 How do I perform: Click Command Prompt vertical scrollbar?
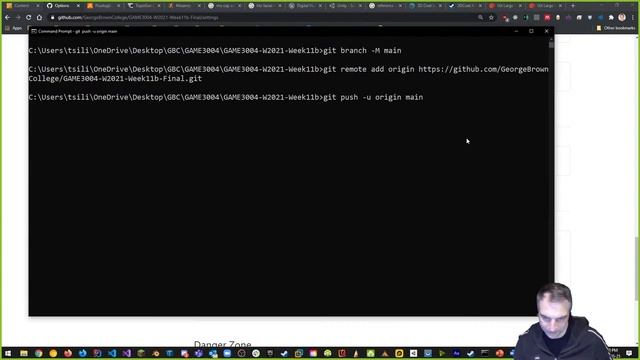click(x=551, y=177)
